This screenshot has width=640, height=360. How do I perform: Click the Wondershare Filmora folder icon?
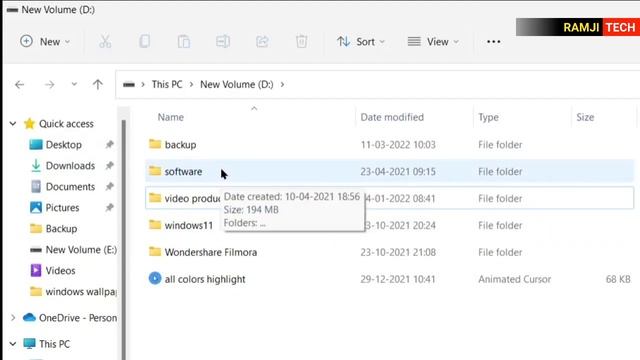pos(155,251)
